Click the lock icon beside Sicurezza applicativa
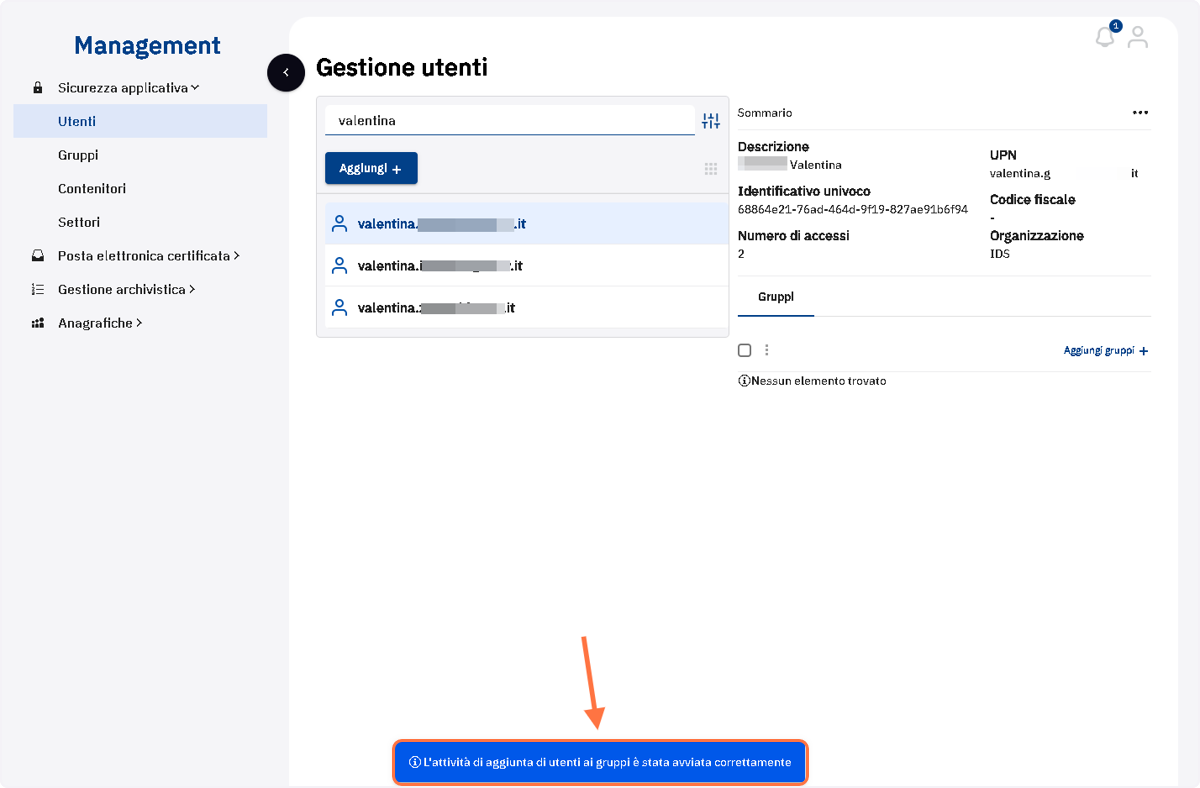1200x788 pixels. [38, 88]
